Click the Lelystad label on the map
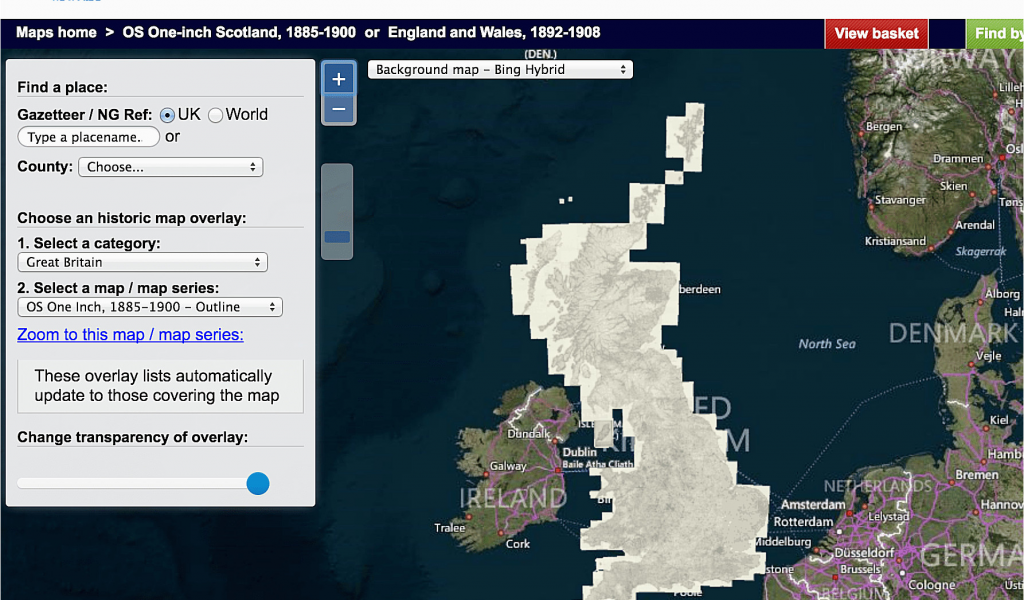The height and width of the screenshot is (600, 1024). click(888, 516)
